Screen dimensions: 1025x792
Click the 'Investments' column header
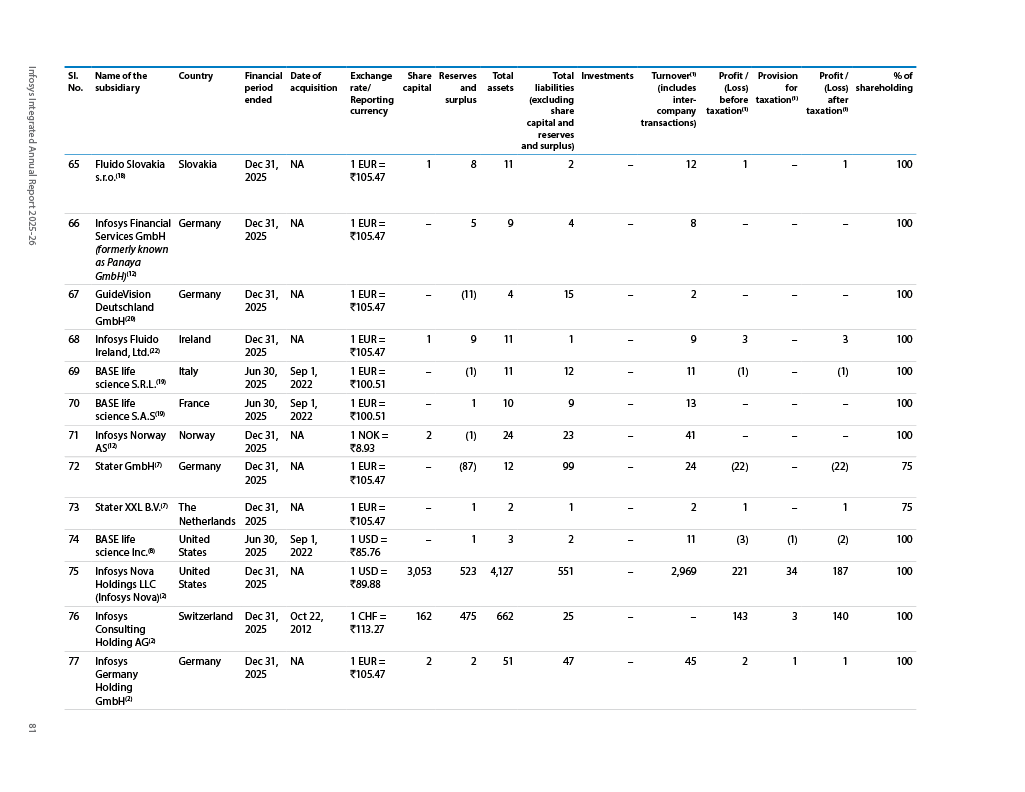[607, 76]
